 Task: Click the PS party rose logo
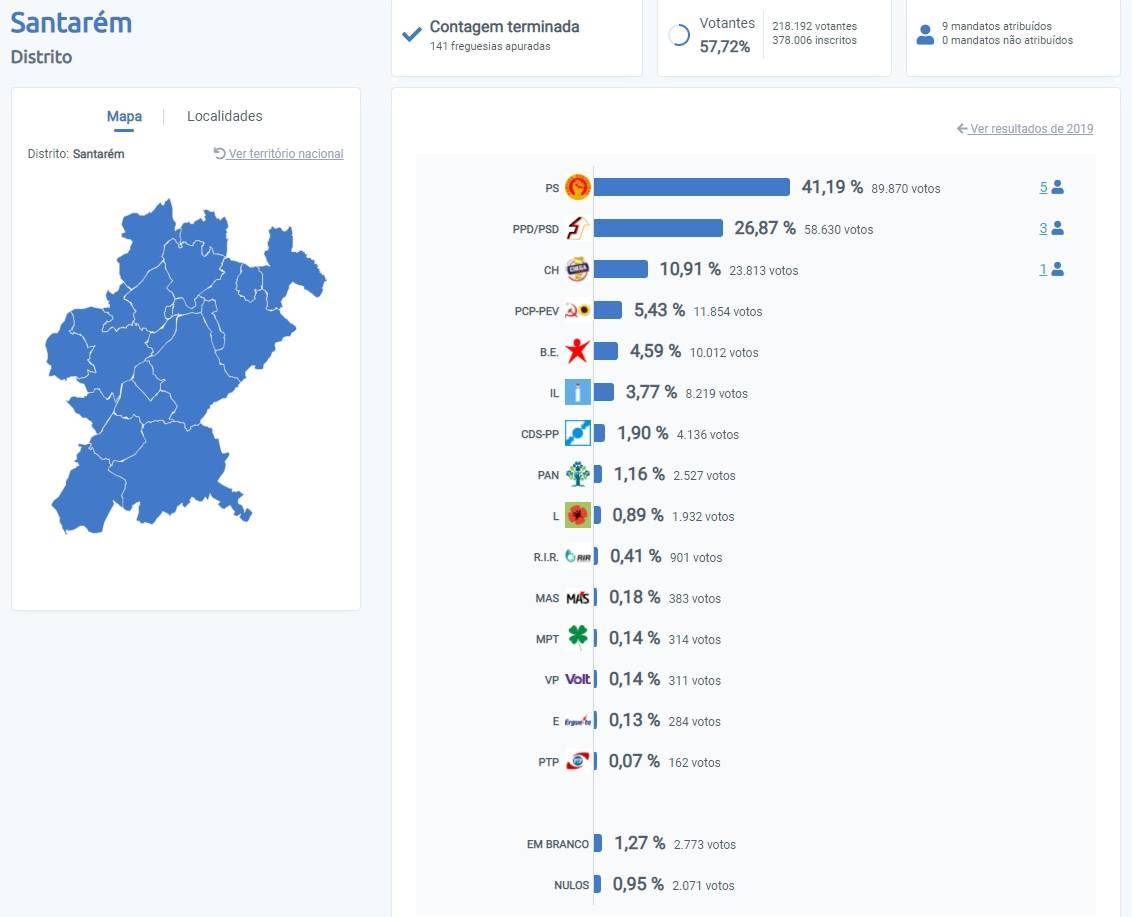[x=578, y=187]
